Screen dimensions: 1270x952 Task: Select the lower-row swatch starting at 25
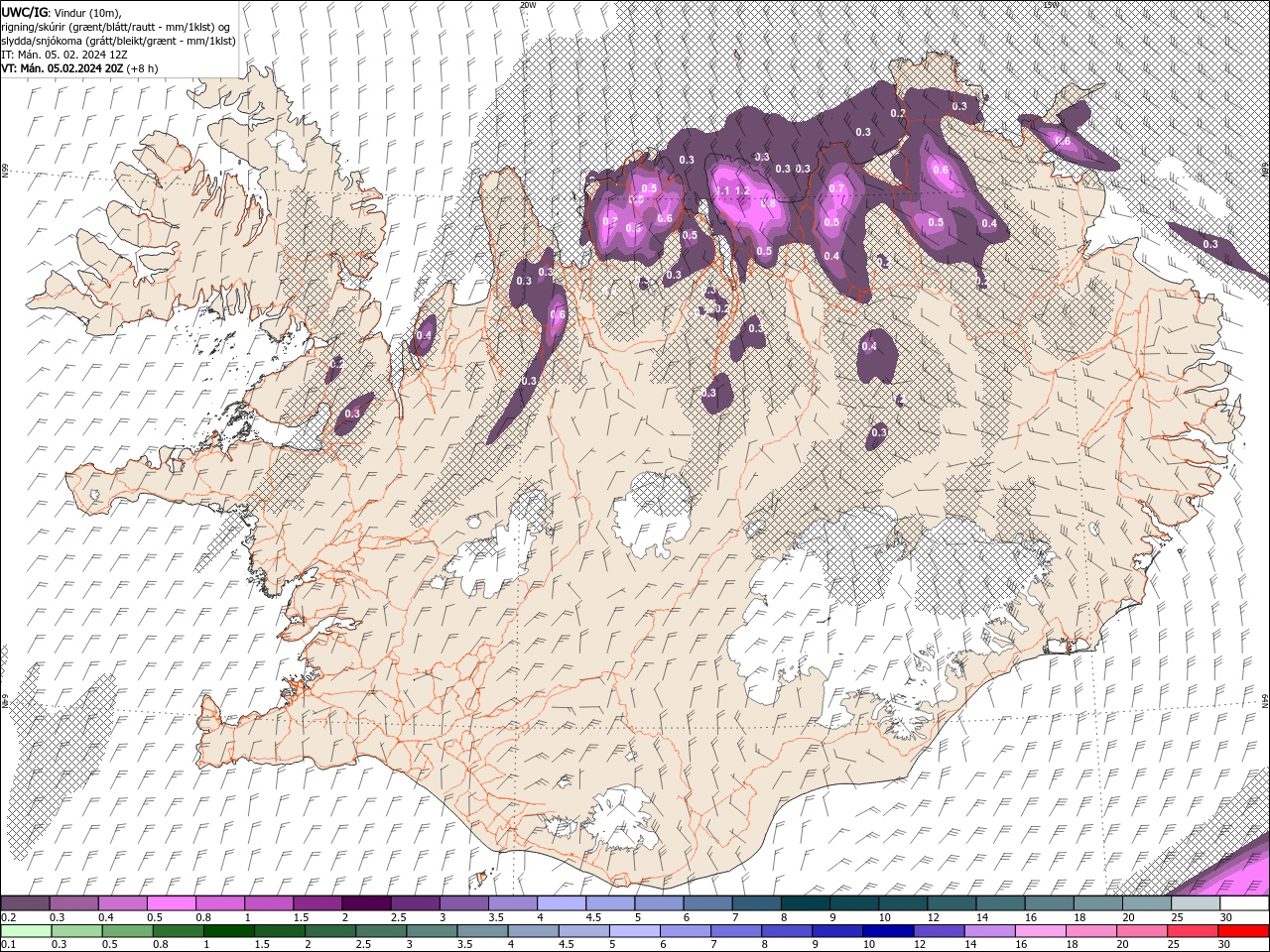coord(1192,931)
